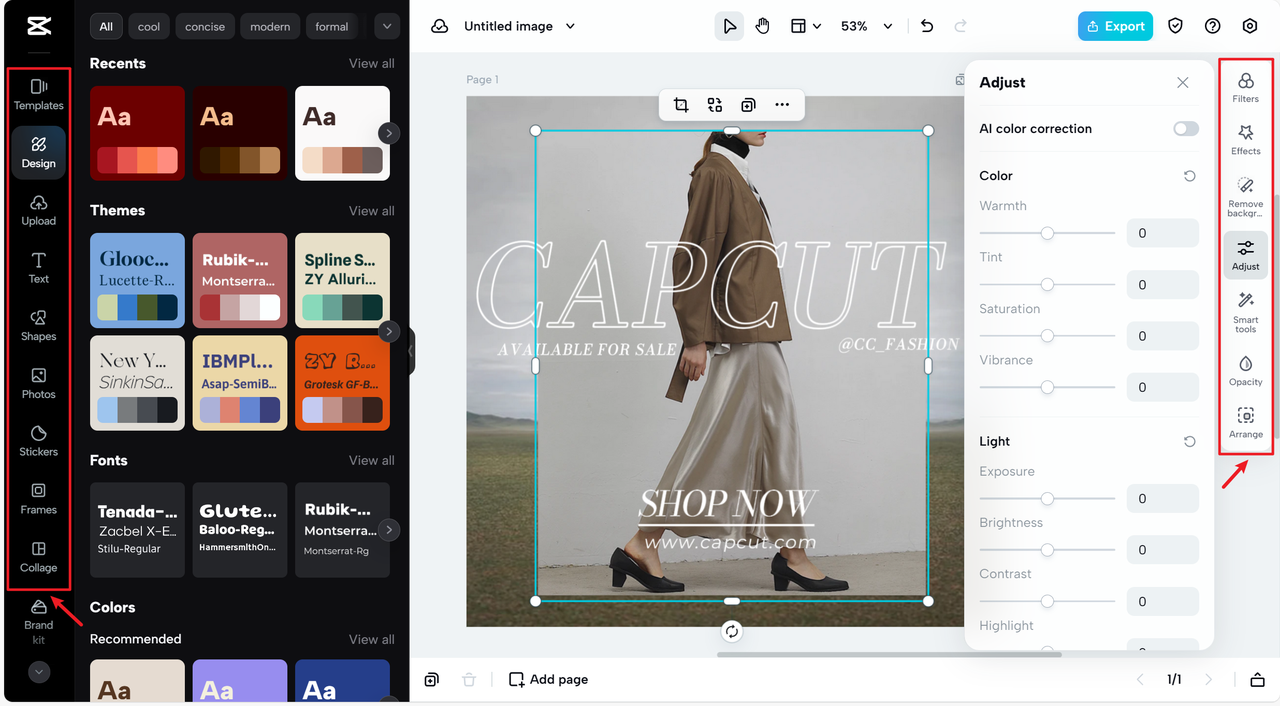Select the formal filter tag

332,26
